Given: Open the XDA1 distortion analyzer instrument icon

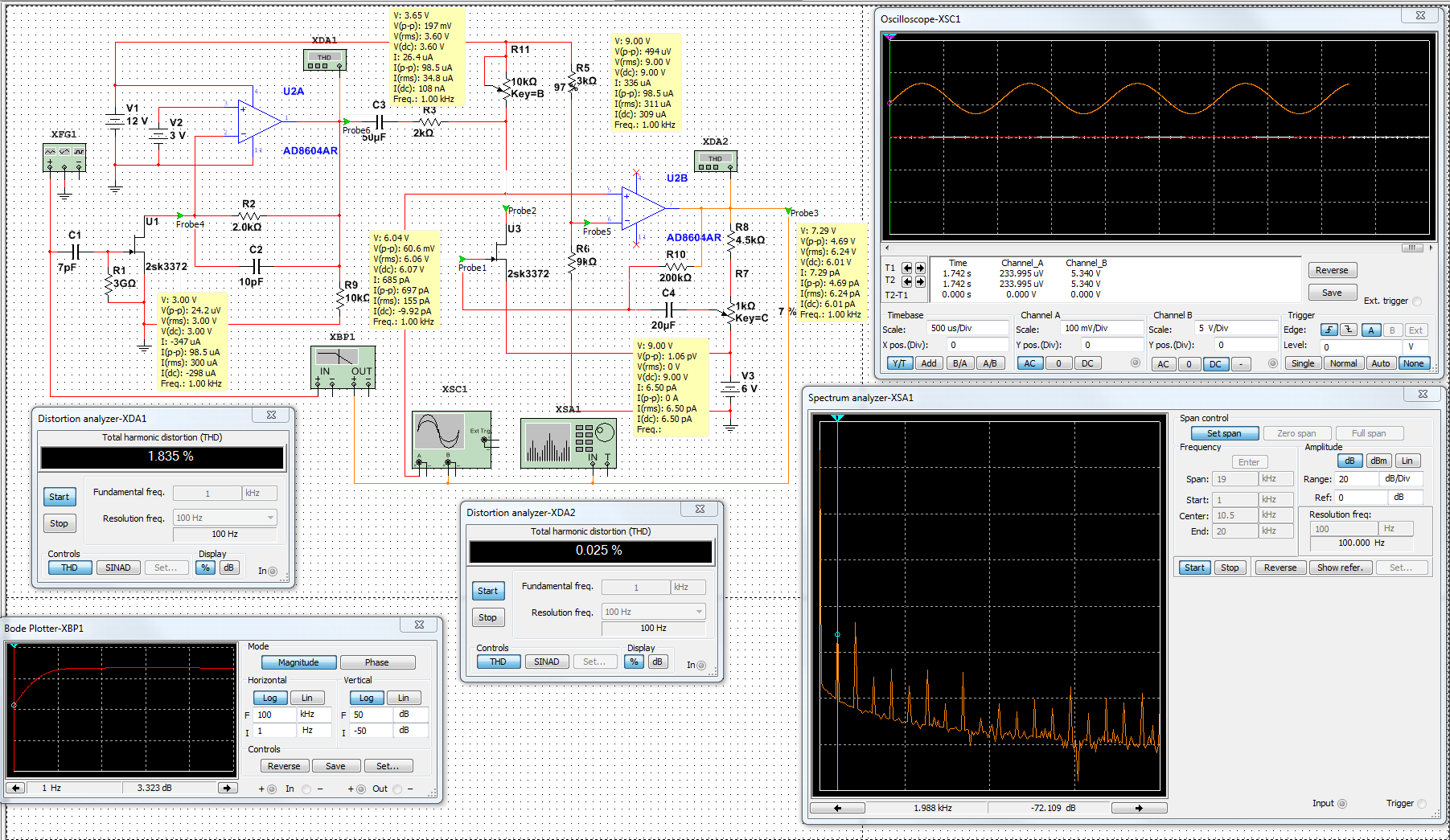Looking at the screenshot, I should 324,60.
